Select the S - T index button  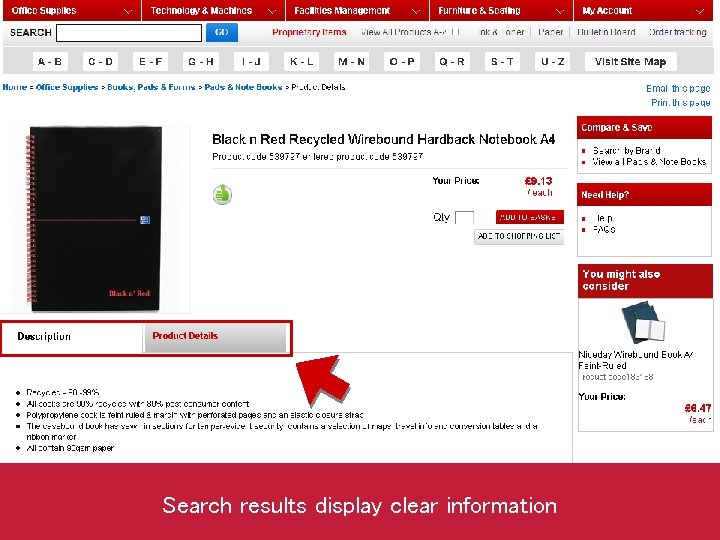pos(502,62)
